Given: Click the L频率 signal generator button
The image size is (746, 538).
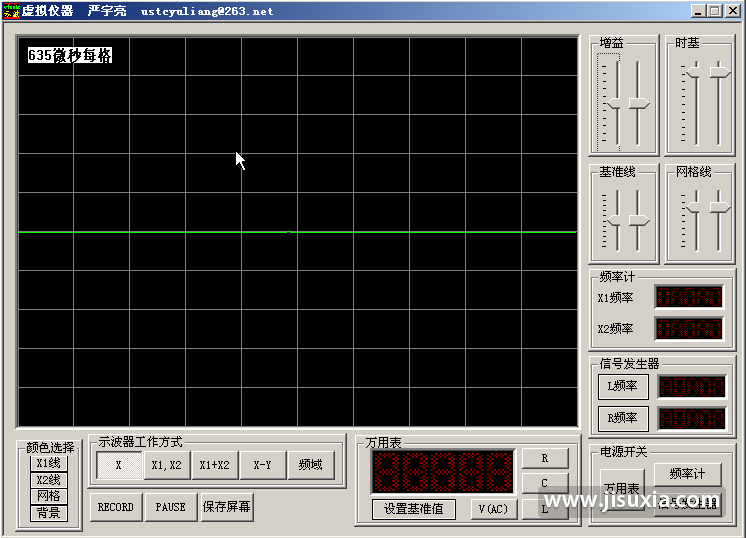Looking at the screenshot, I should pos(623,386).
